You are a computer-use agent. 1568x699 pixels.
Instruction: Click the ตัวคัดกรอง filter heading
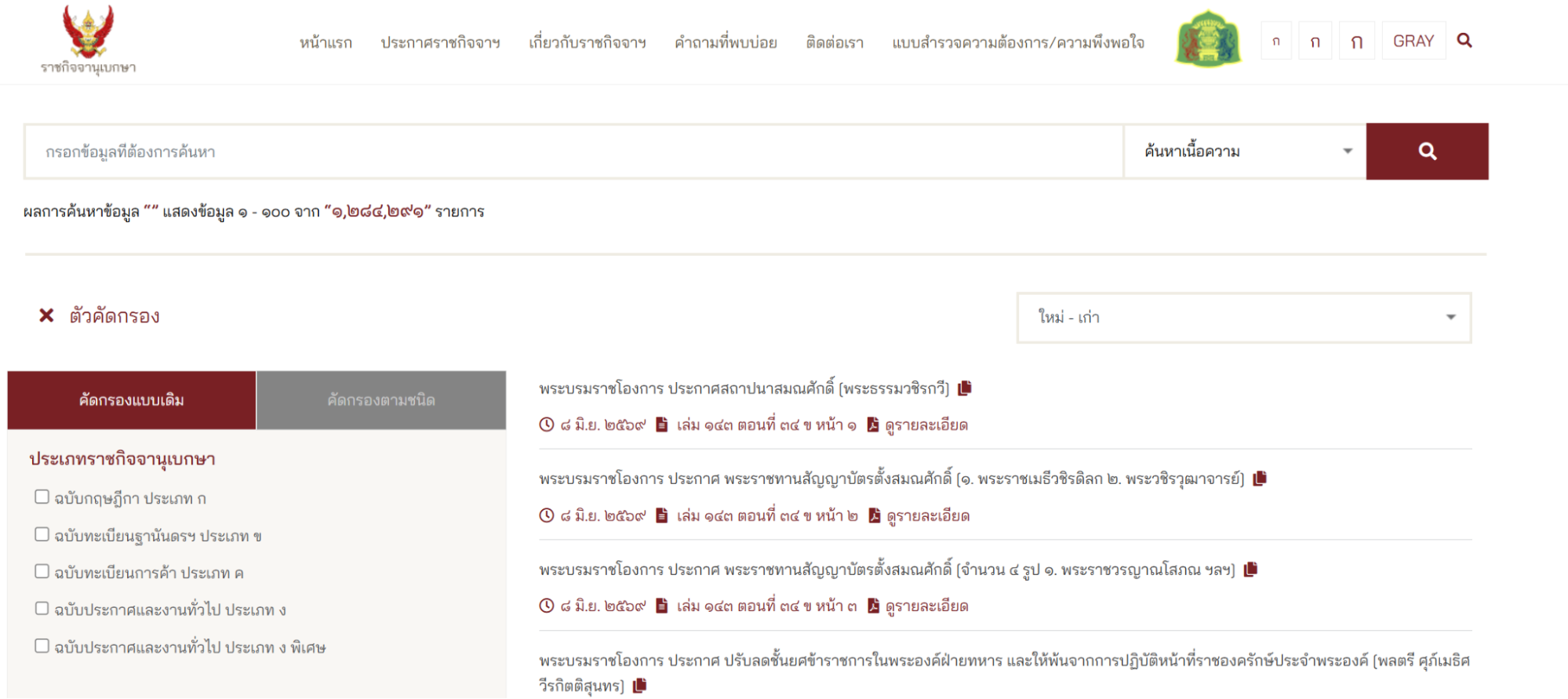[115, 316]
